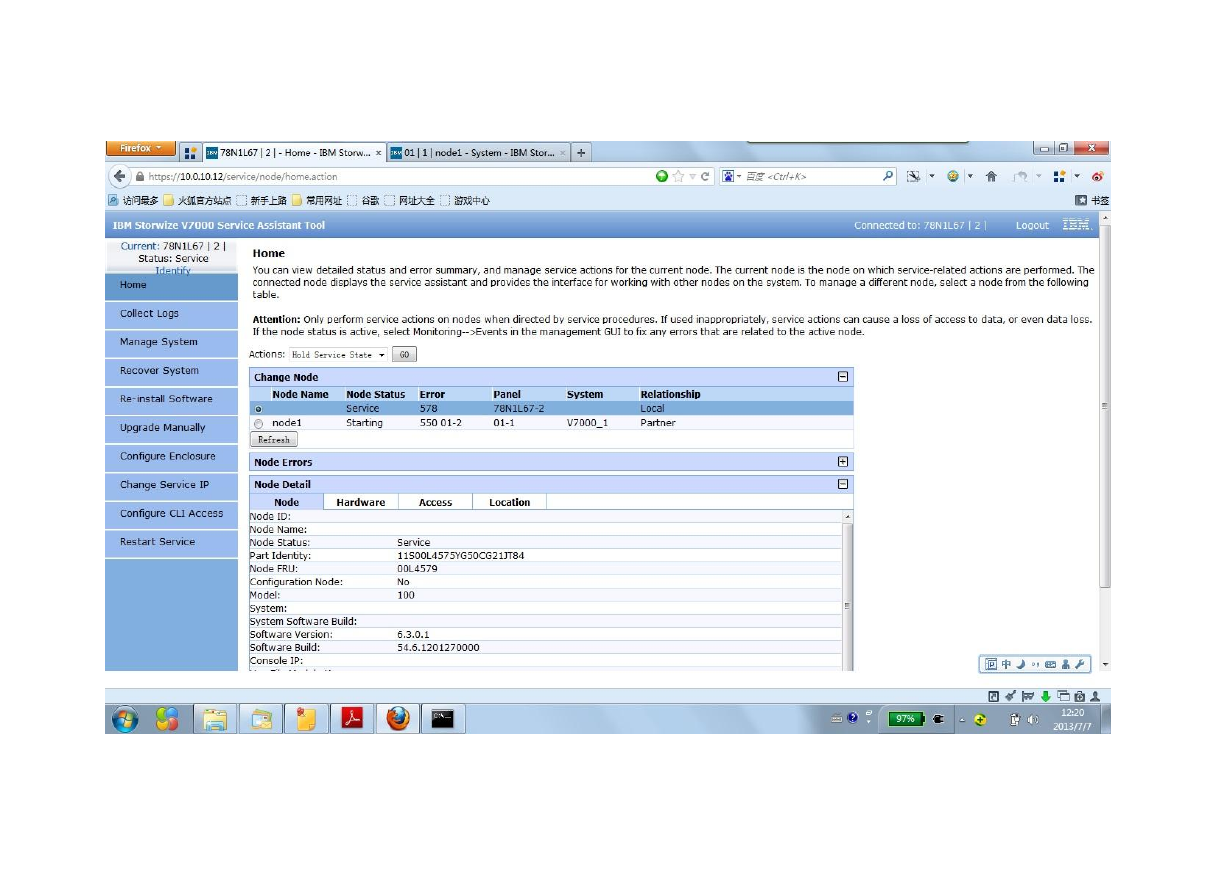Click the GO button next to Actions
Image resolution: width=1228 pixels, height=869 pixels.
404,355
